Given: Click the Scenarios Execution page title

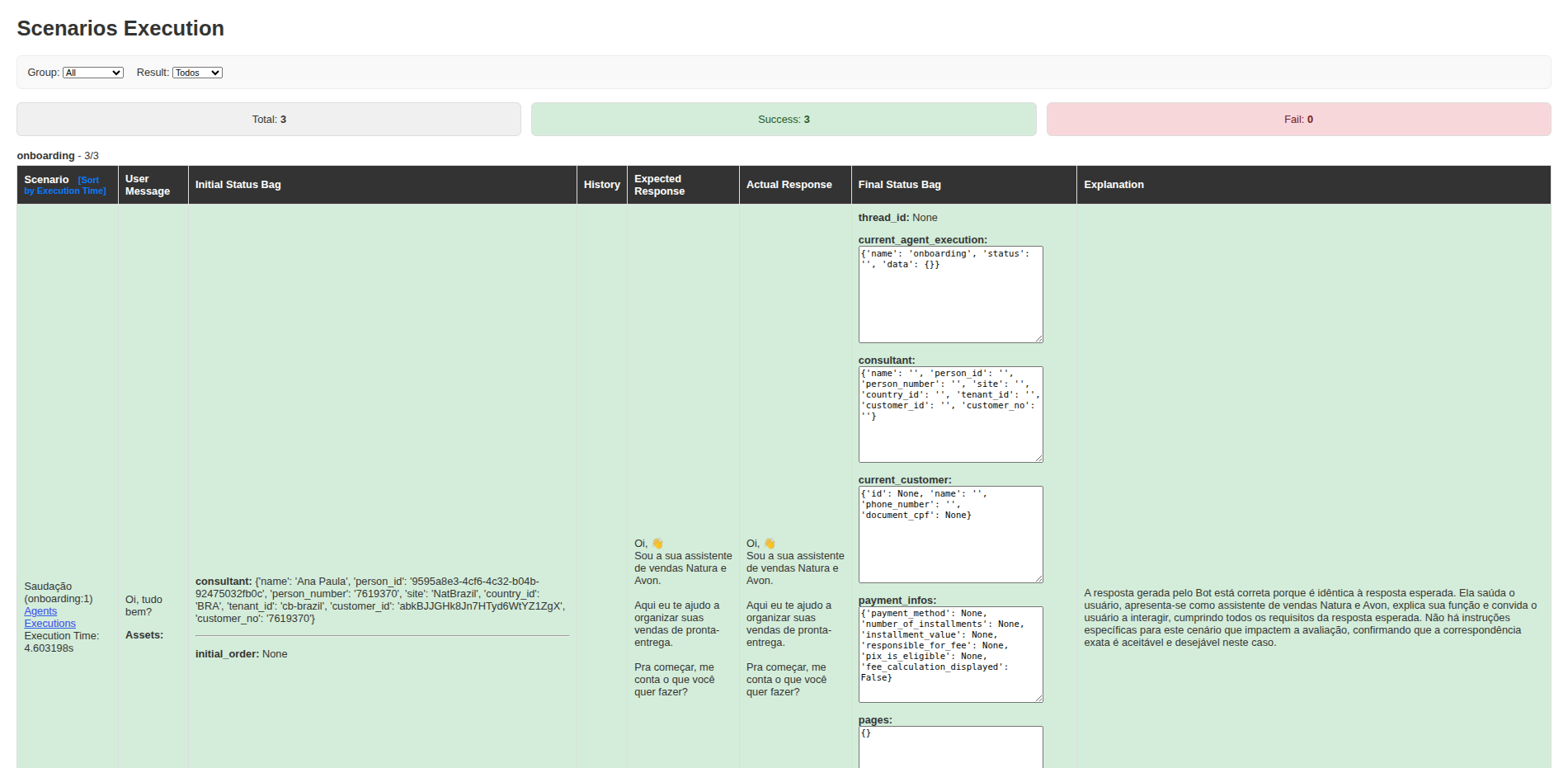Looking at the screenshot, I should click(x=120, y=28).
